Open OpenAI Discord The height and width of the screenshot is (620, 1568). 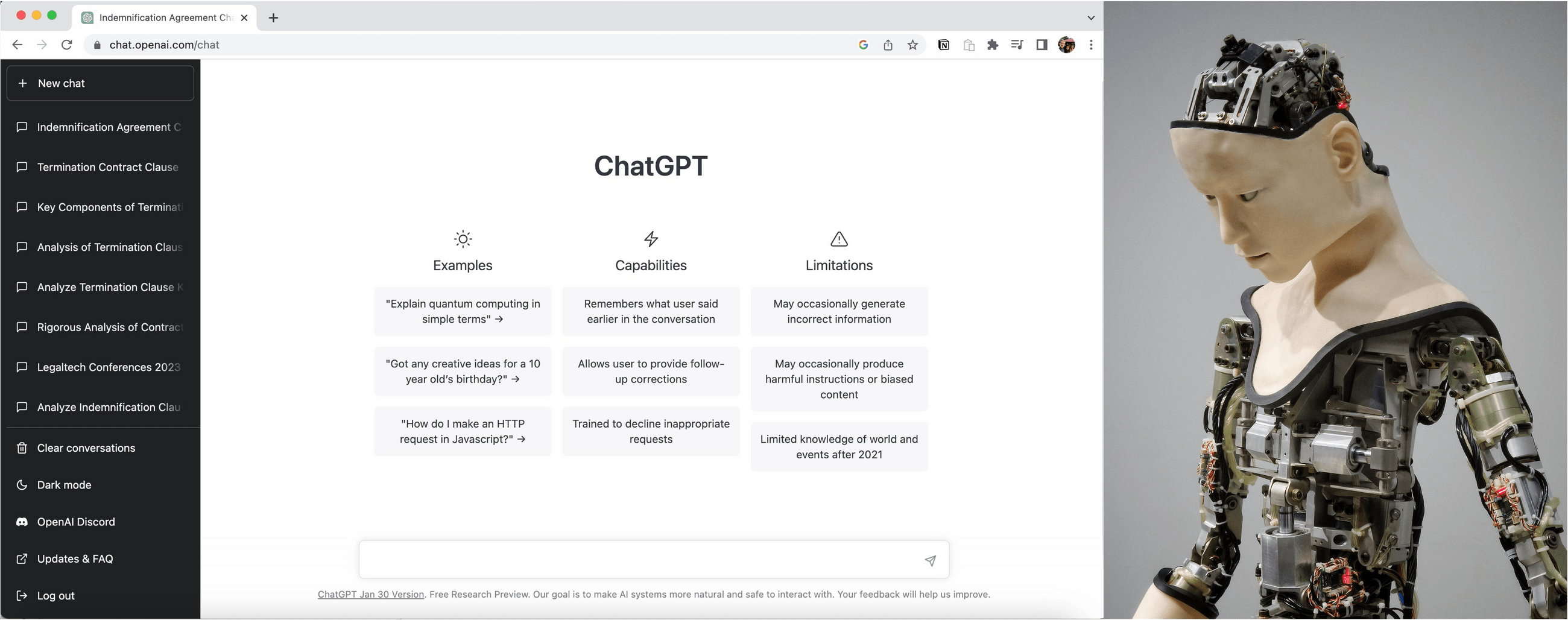[x=75, y=522]
